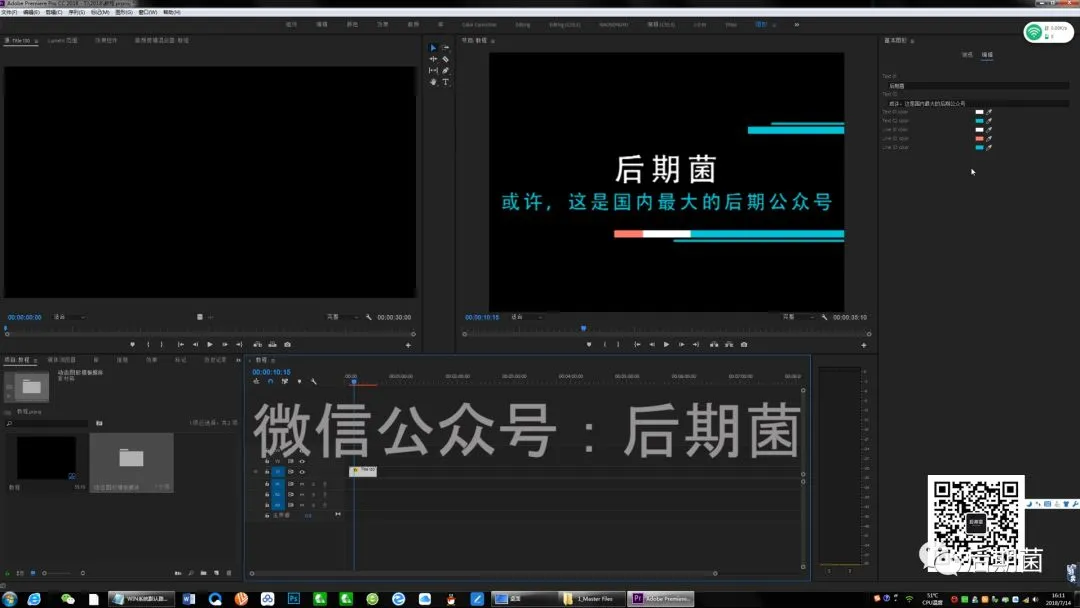Select the Hand tool
The image size is (1080, 608).
coord(433,82)
